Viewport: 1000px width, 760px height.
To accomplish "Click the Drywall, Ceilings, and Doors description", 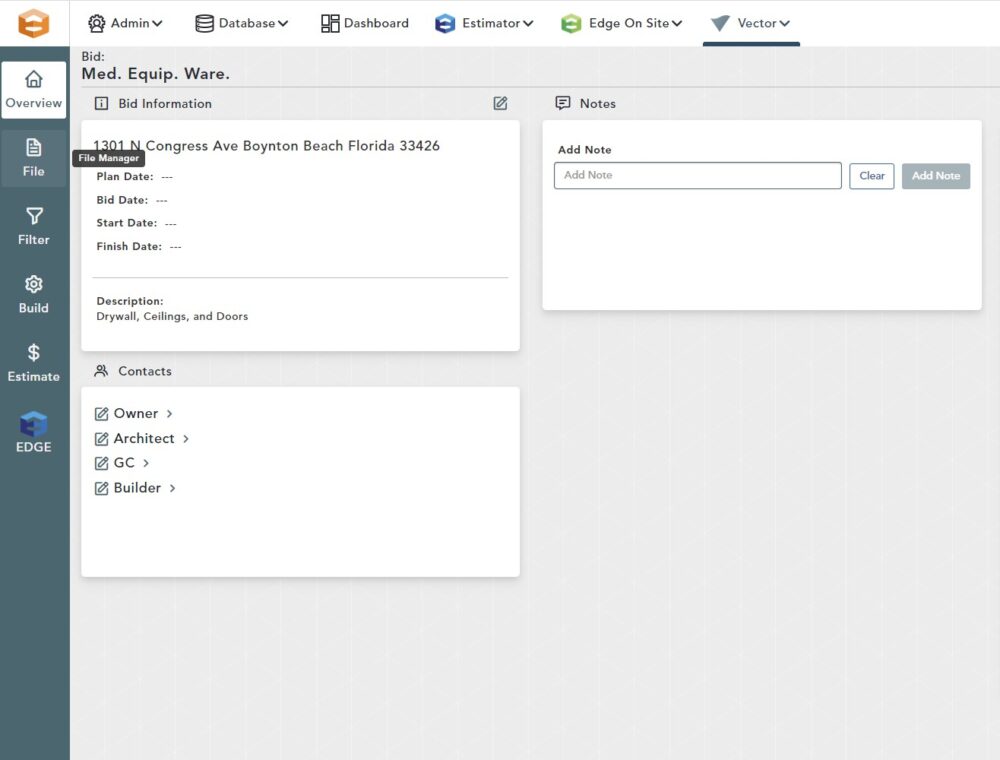I will 172,316.
